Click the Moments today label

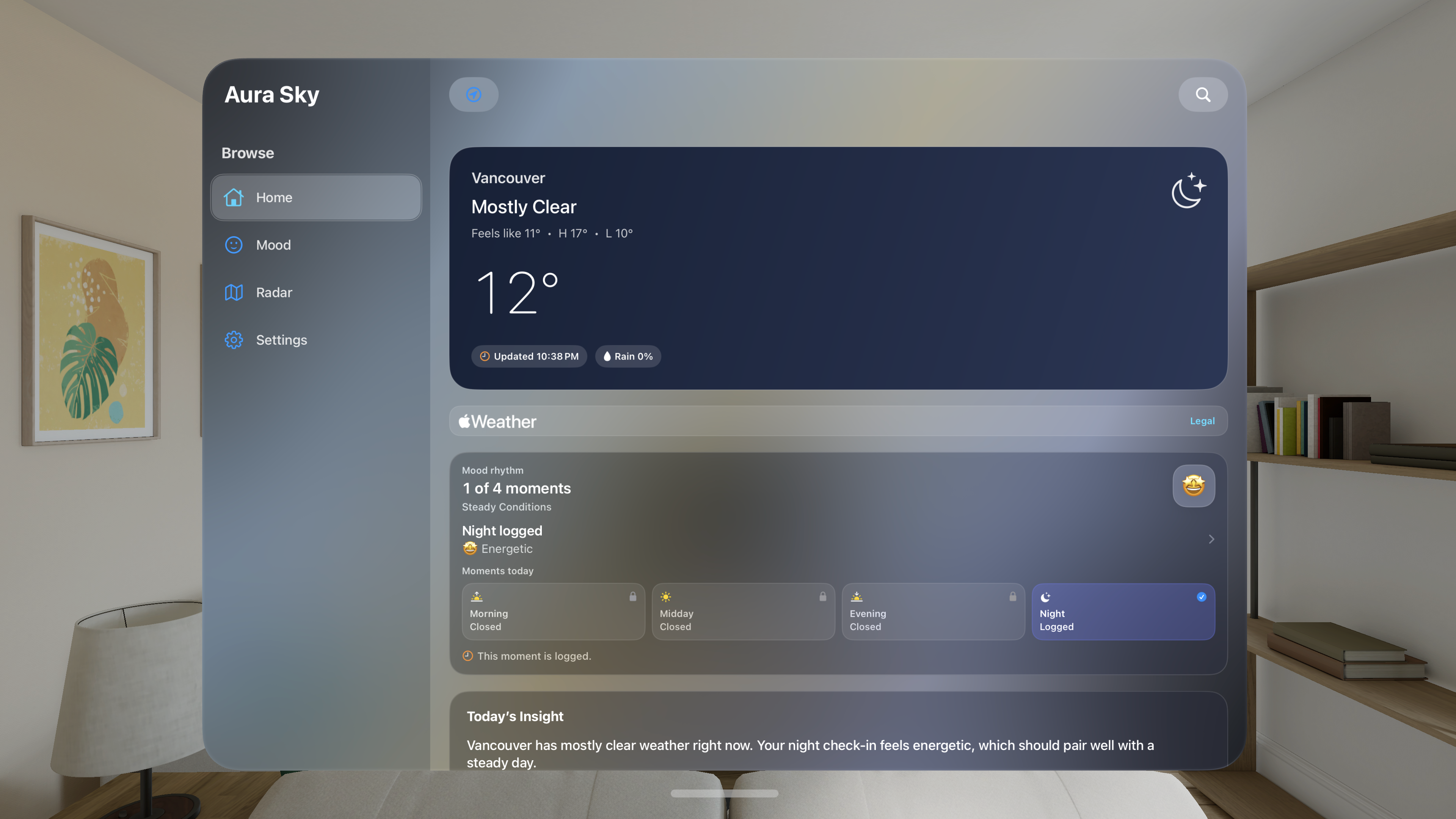pyautogui.click(x=497, y=571)
